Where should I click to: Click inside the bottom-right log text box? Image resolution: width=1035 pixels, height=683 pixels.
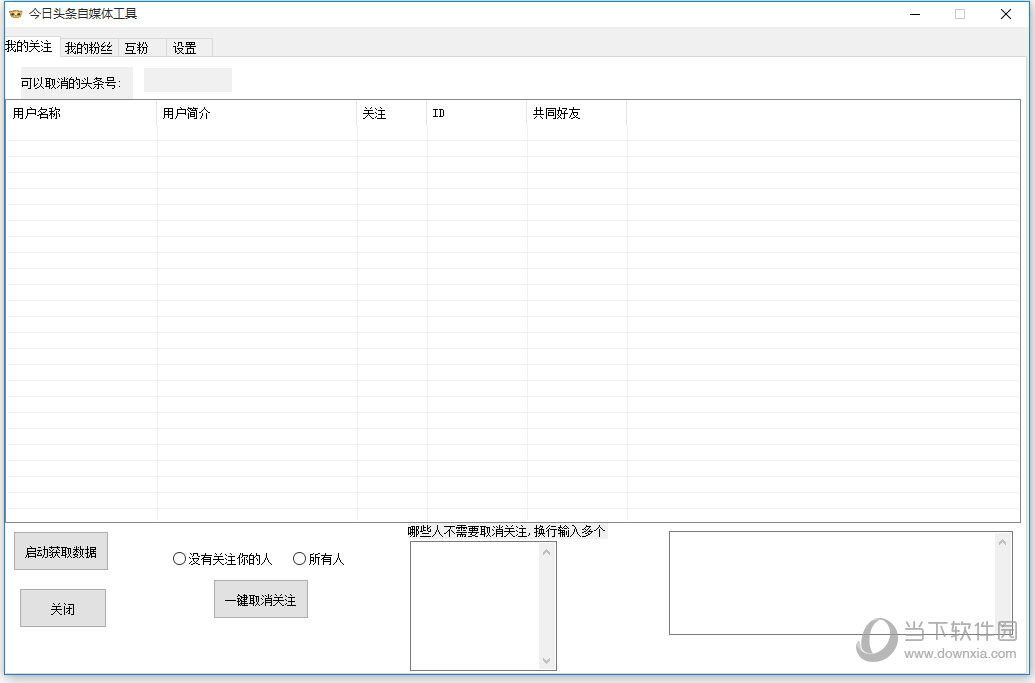point(832,582)
